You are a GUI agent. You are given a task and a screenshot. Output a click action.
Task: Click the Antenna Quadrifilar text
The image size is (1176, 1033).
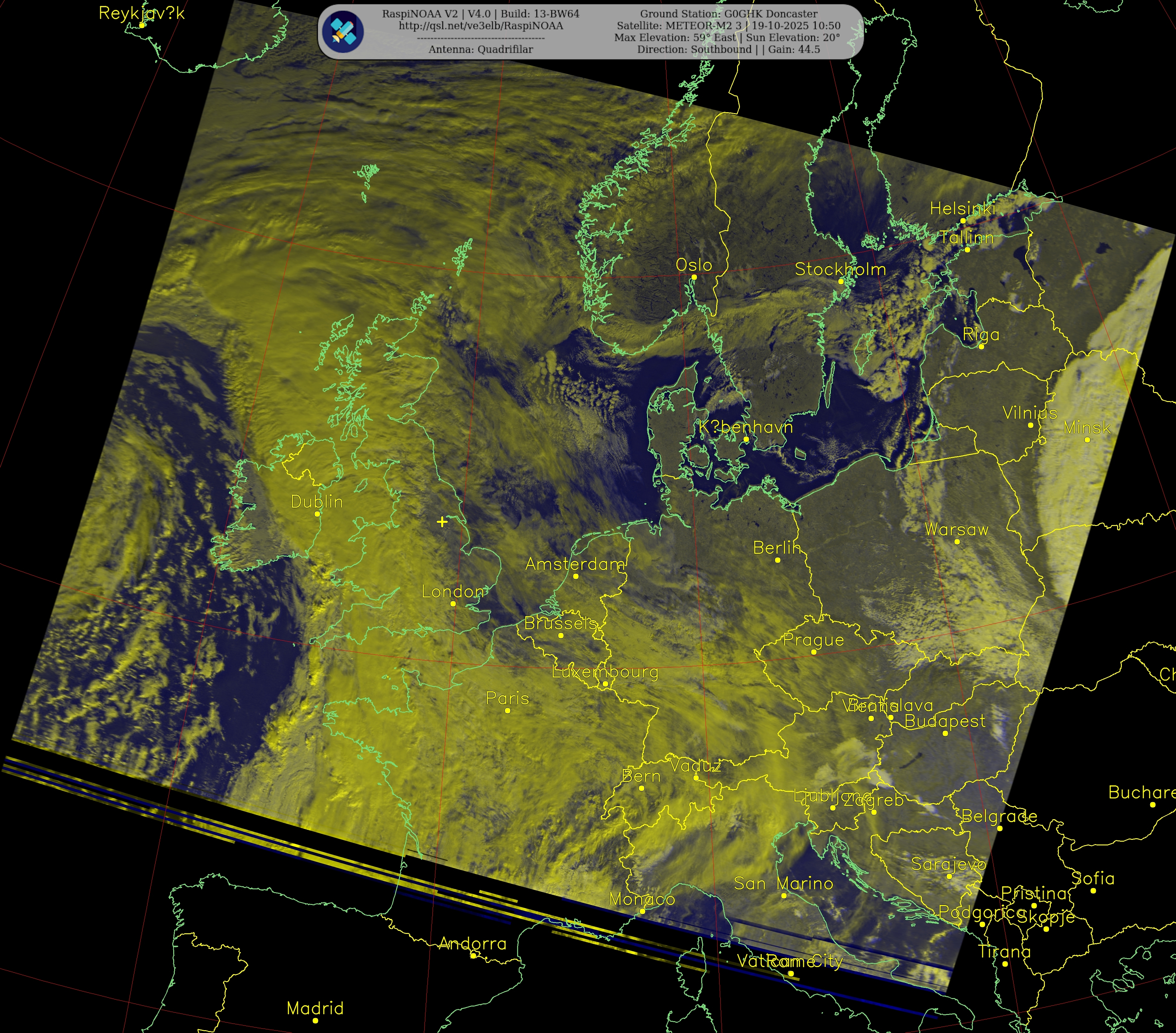[x=480, y=50]
